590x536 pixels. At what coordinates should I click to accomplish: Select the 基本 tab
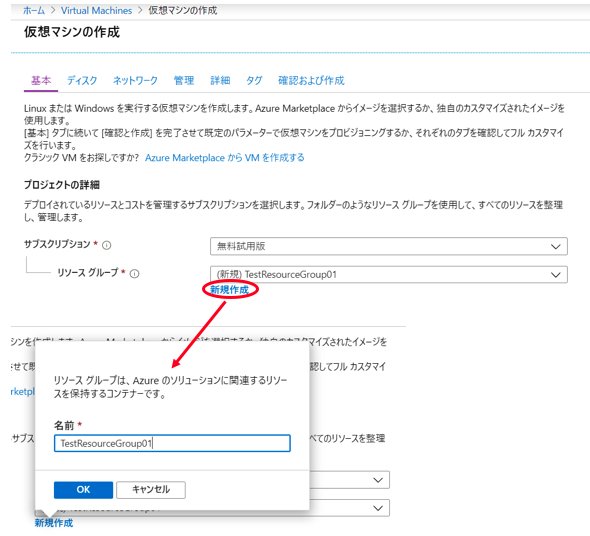[41, 80]
